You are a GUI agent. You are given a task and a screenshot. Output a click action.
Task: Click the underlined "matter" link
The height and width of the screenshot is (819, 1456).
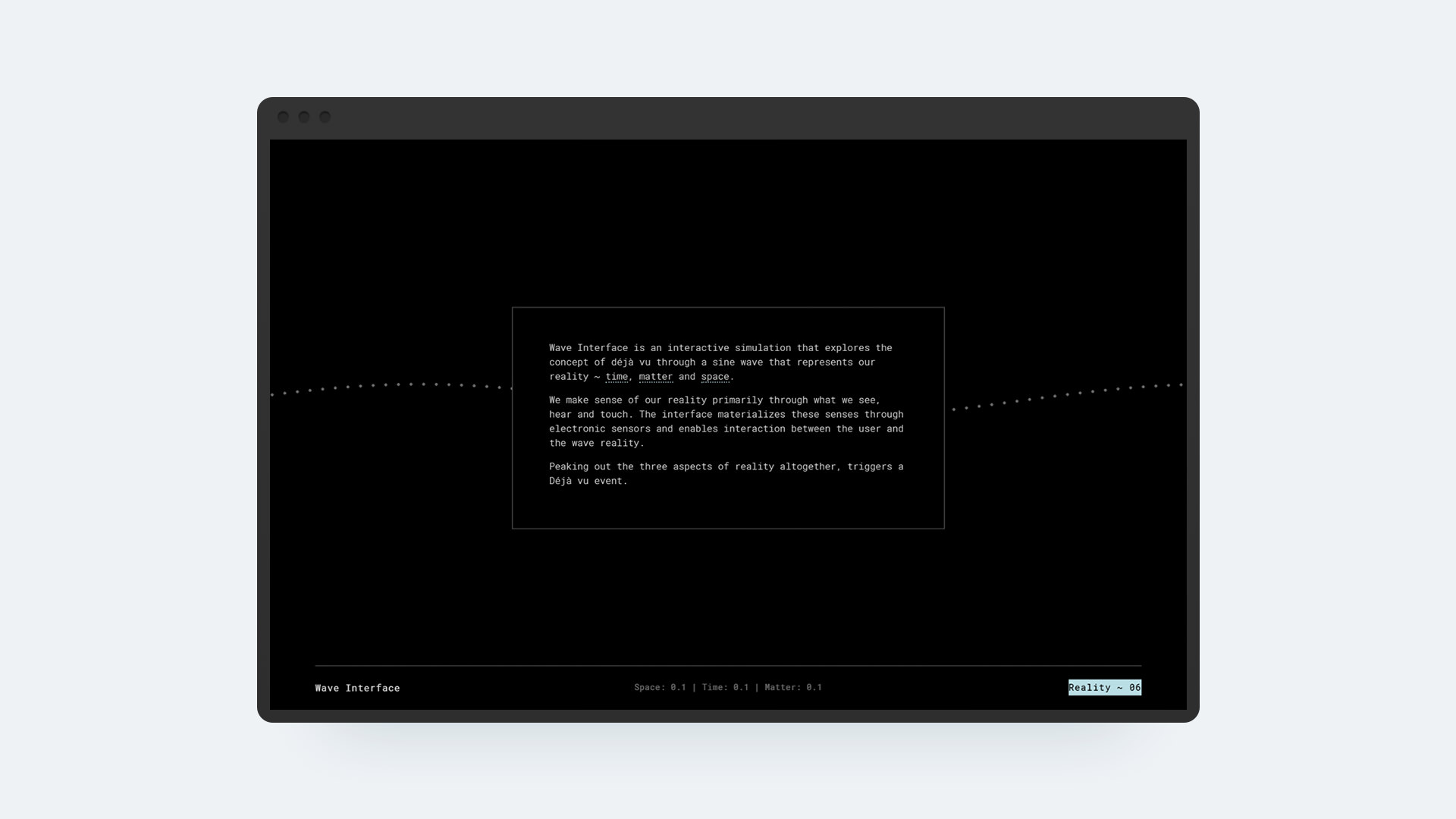click(655, 376)
